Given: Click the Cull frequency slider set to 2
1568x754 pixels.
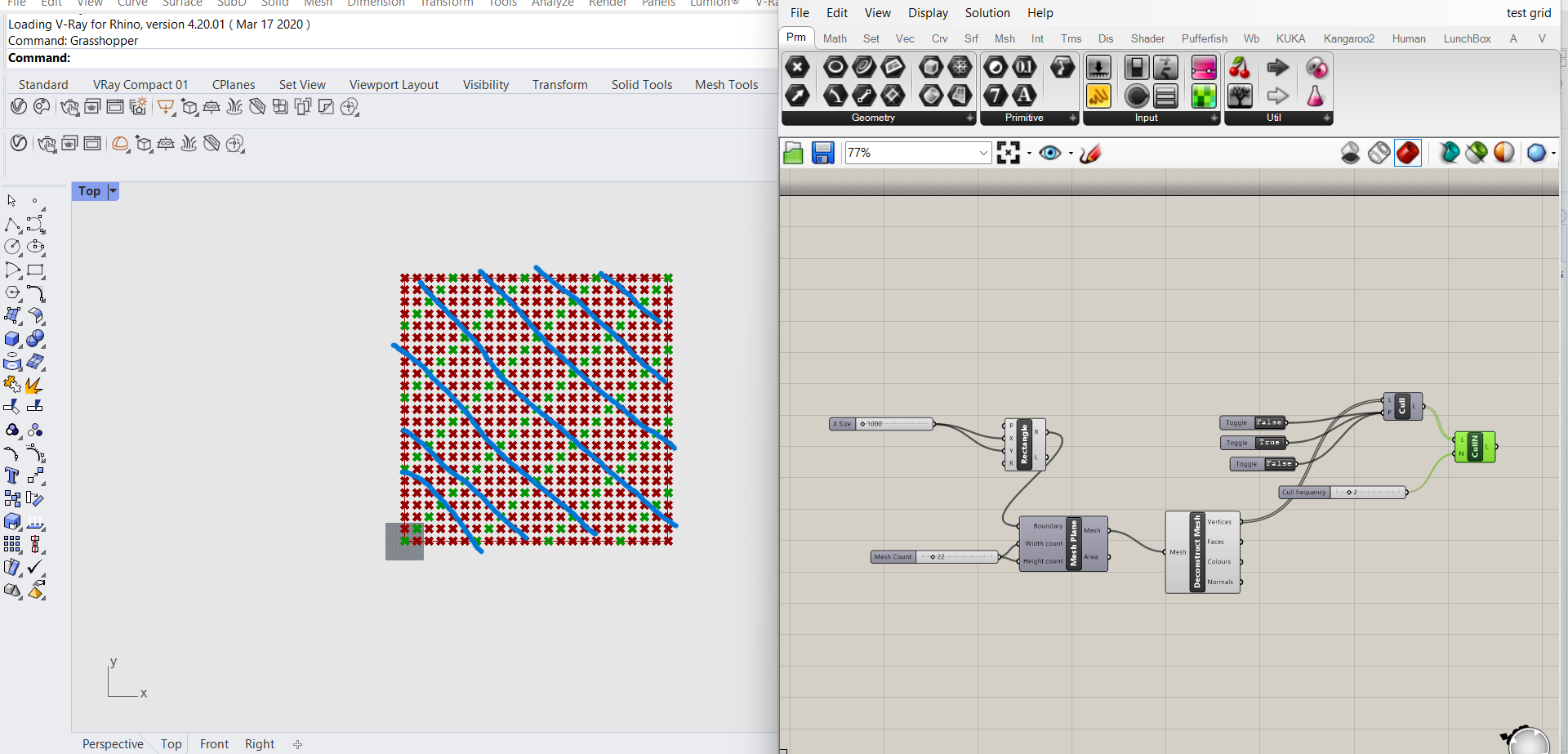Looking at the screenshot, I should [x=1343, y=492].
